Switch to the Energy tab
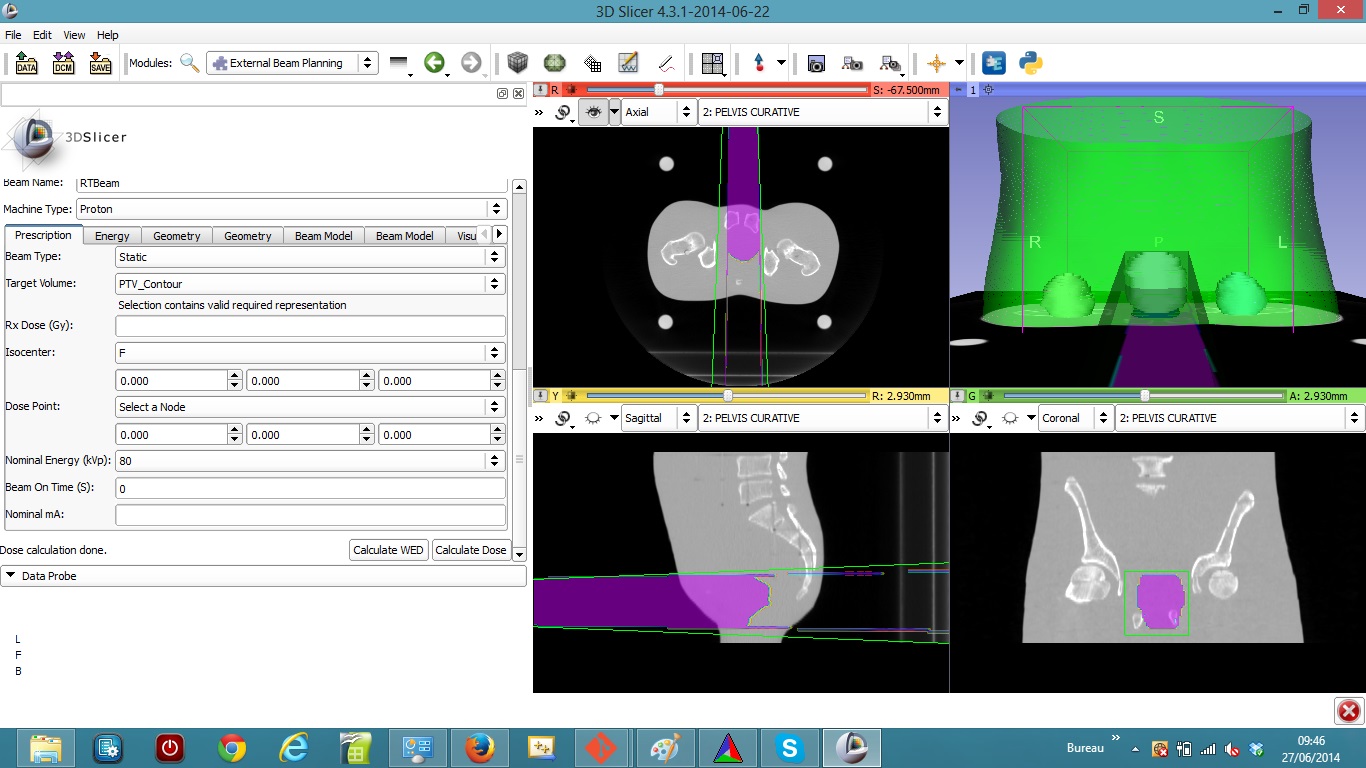 click(x=112, y=236)
